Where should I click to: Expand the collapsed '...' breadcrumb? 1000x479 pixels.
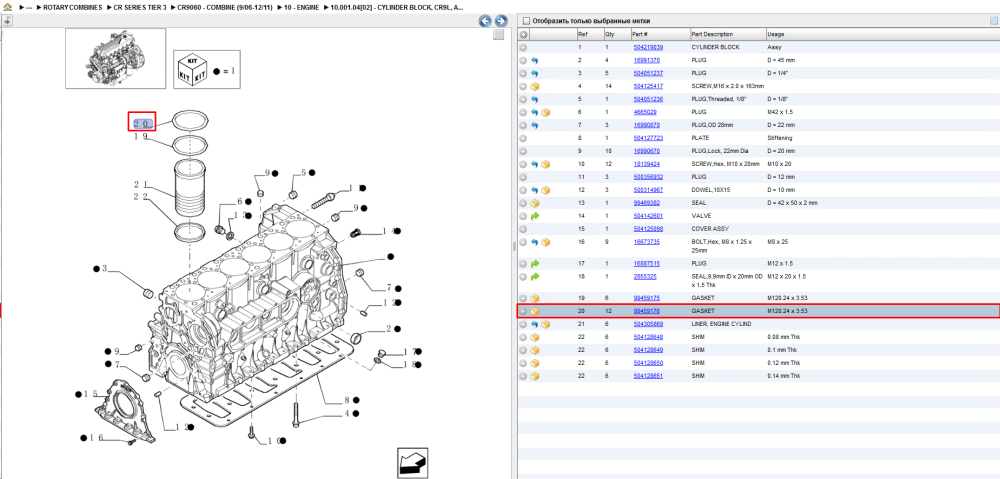click(x=28, y=7)
